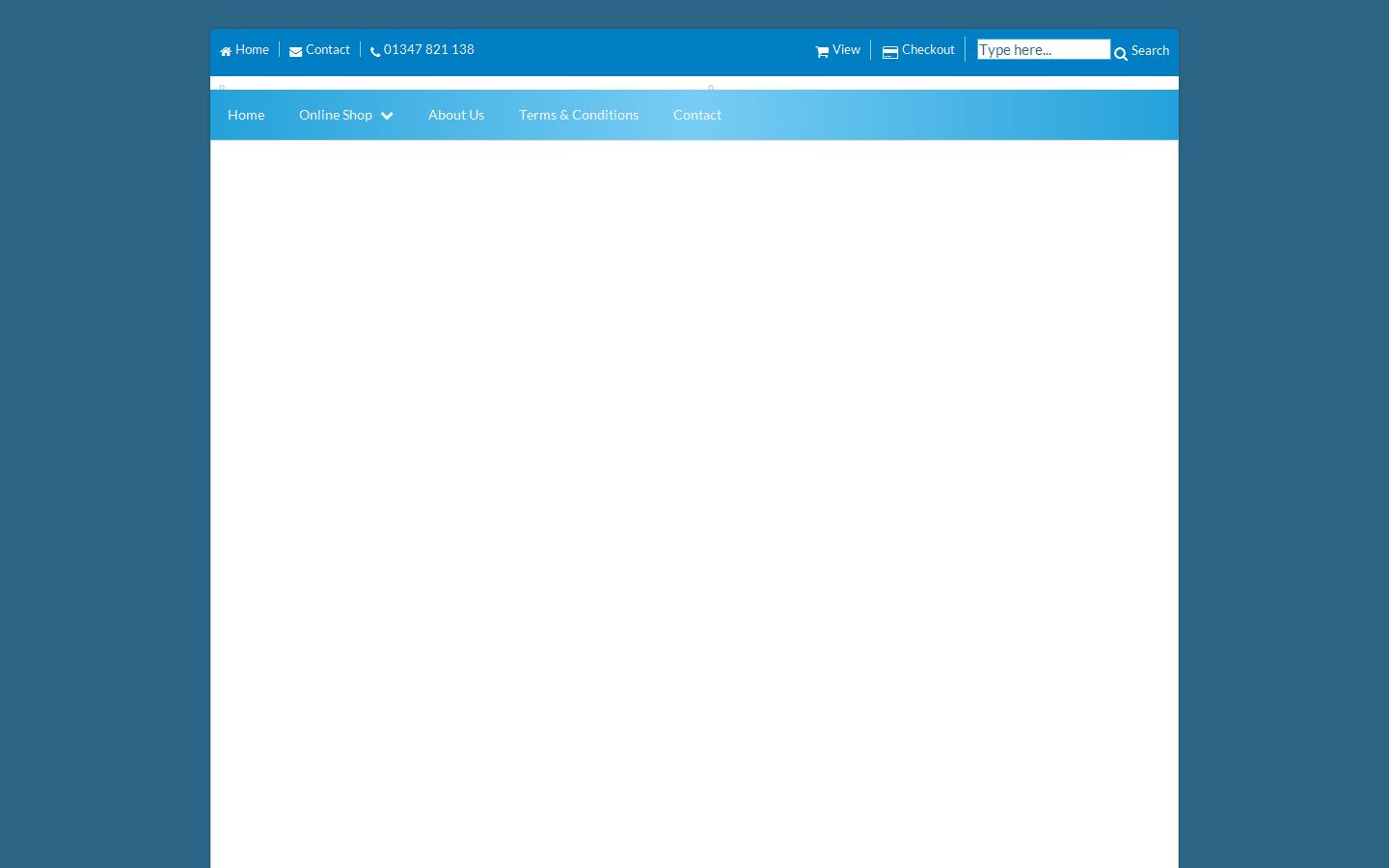This screenshot has height=868, width=1389.
Task: Click the Type here search box
Action: pyautogui.click(x=1043, y=49)
